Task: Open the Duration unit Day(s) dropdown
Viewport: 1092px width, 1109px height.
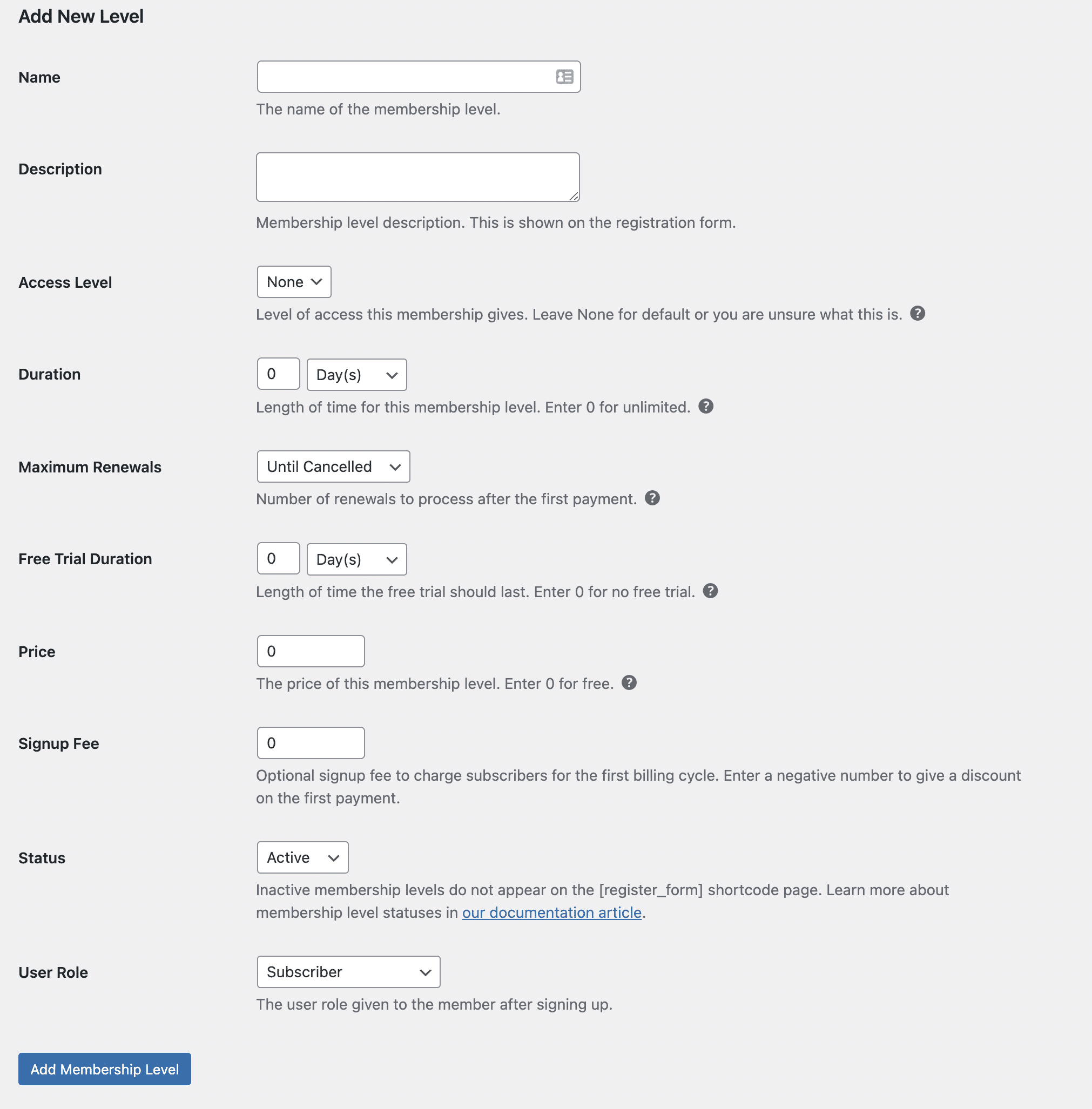Action: [356, 375]
